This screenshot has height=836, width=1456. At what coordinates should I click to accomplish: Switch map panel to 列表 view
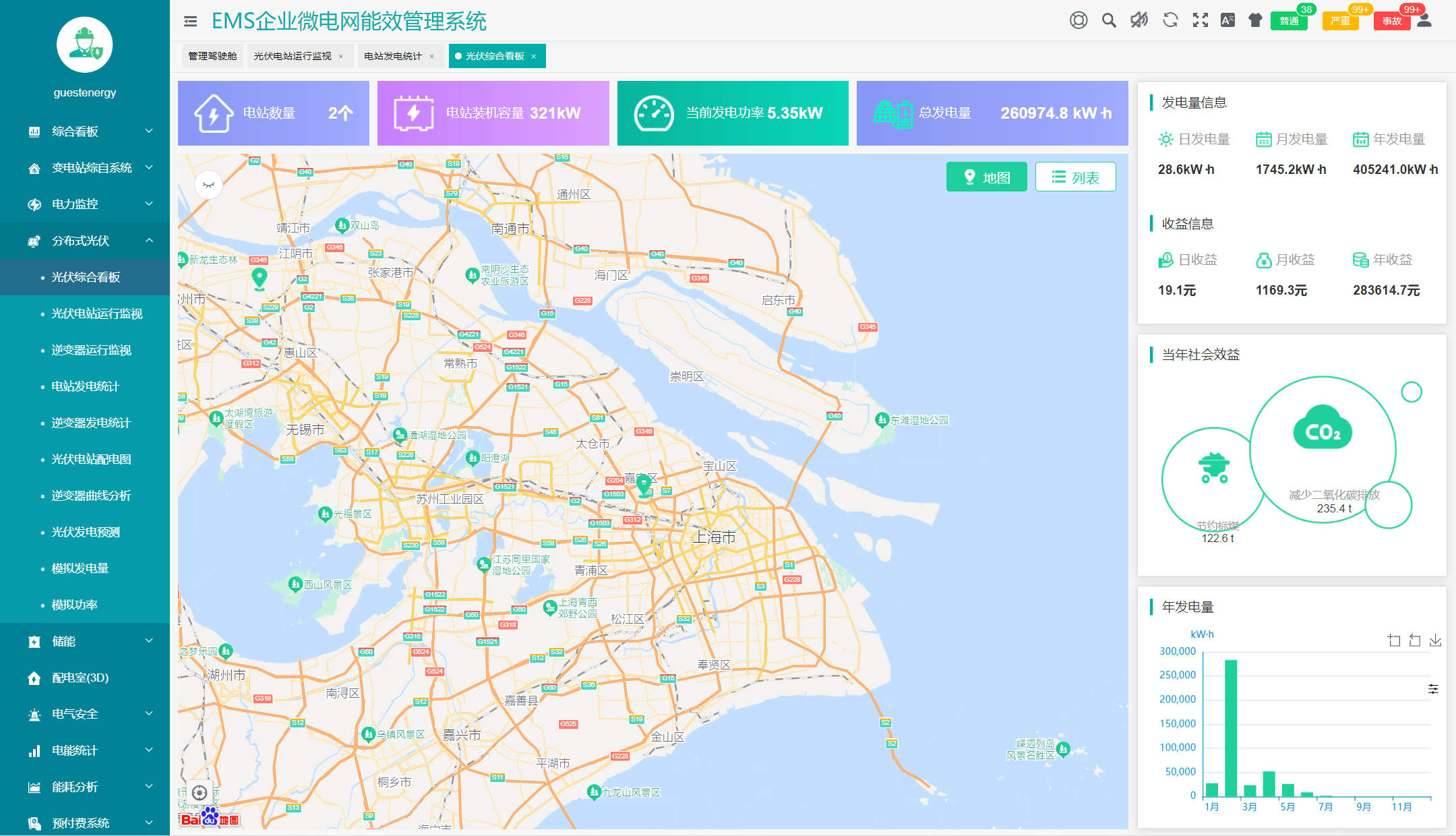pyautogui.click(x=1075, y=177)
